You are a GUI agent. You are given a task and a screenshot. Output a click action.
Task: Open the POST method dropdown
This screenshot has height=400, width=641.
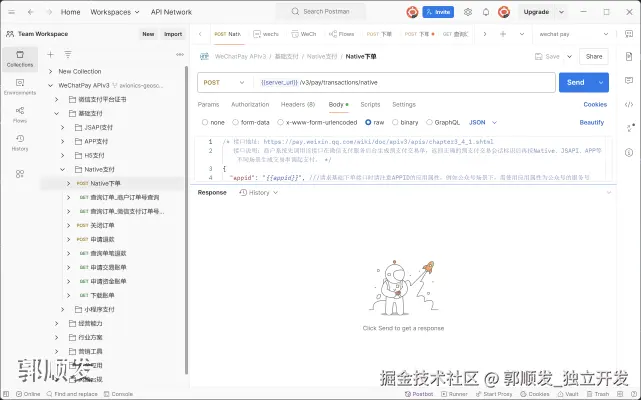(x=224, y=83)
